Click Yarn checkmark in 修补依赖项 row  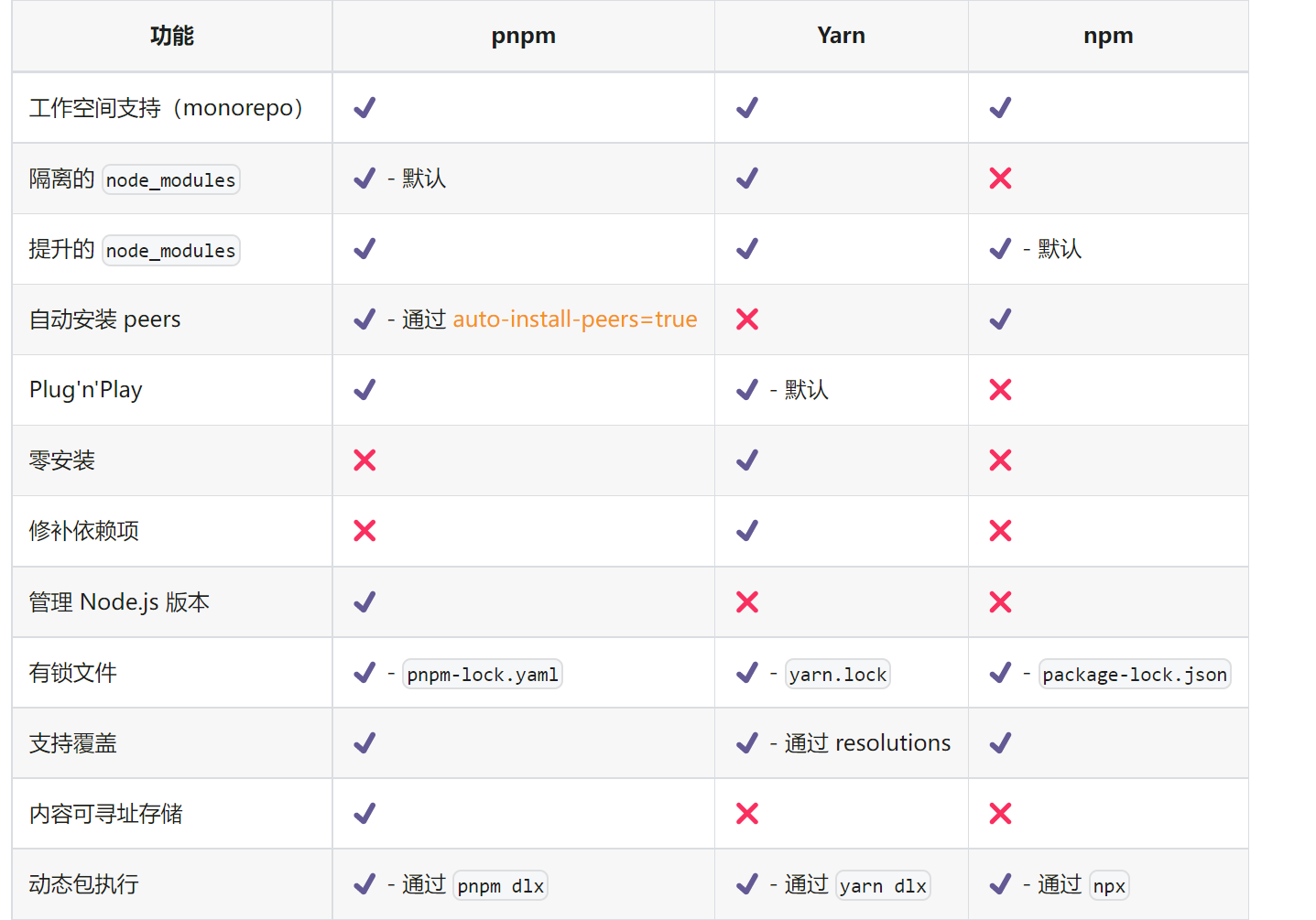tap(747, 531)
